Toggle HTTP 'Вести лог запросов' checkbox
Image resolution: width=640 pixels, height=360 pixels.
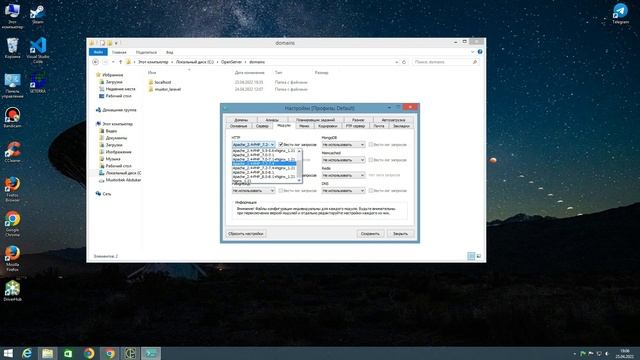click(281, 144)
